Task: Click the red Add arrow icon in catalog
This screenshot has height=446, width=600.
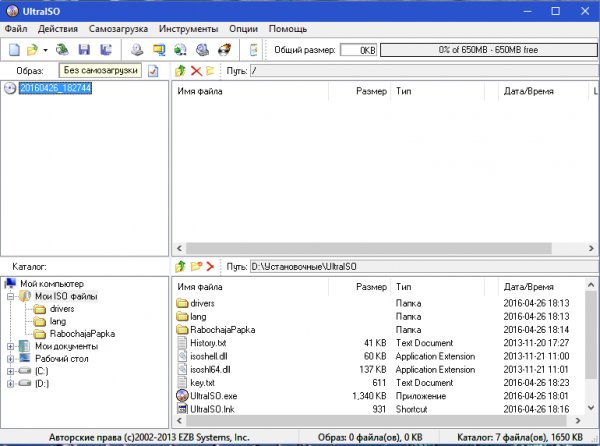Action: pos(210,266)
